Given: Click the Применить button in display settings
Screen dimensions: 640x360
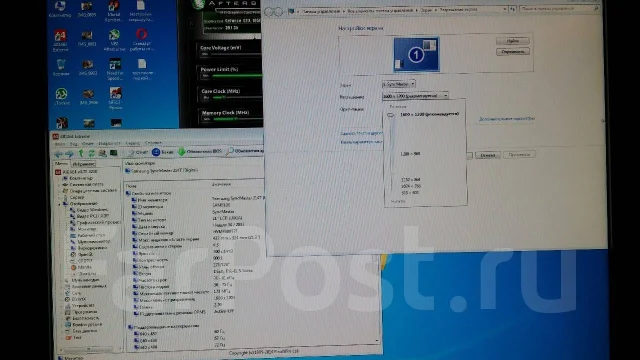Looking at the screenshot, I should click(x=519, y=155).
